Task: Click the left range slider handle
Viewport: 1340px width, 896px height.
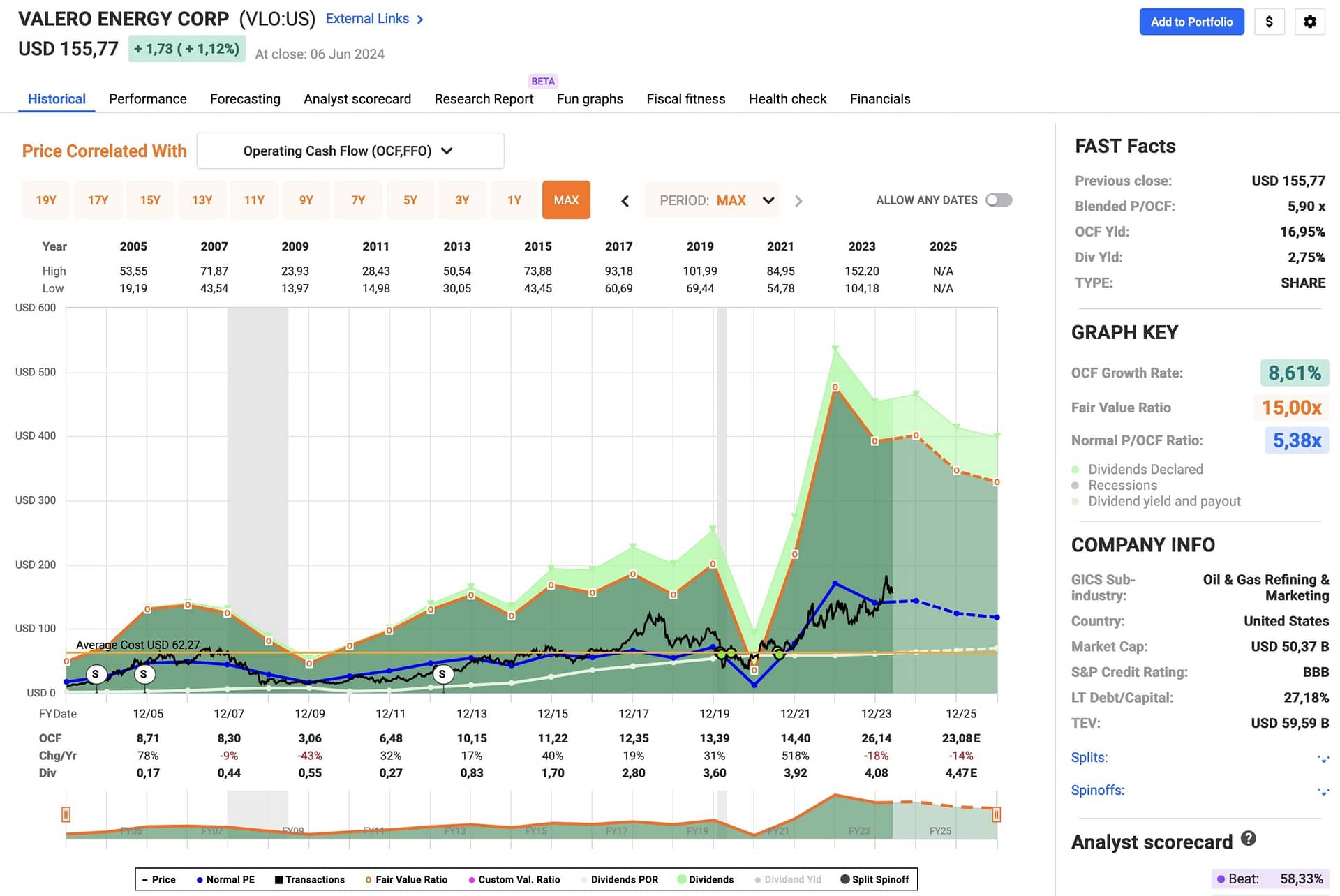Action: (66, 814)
